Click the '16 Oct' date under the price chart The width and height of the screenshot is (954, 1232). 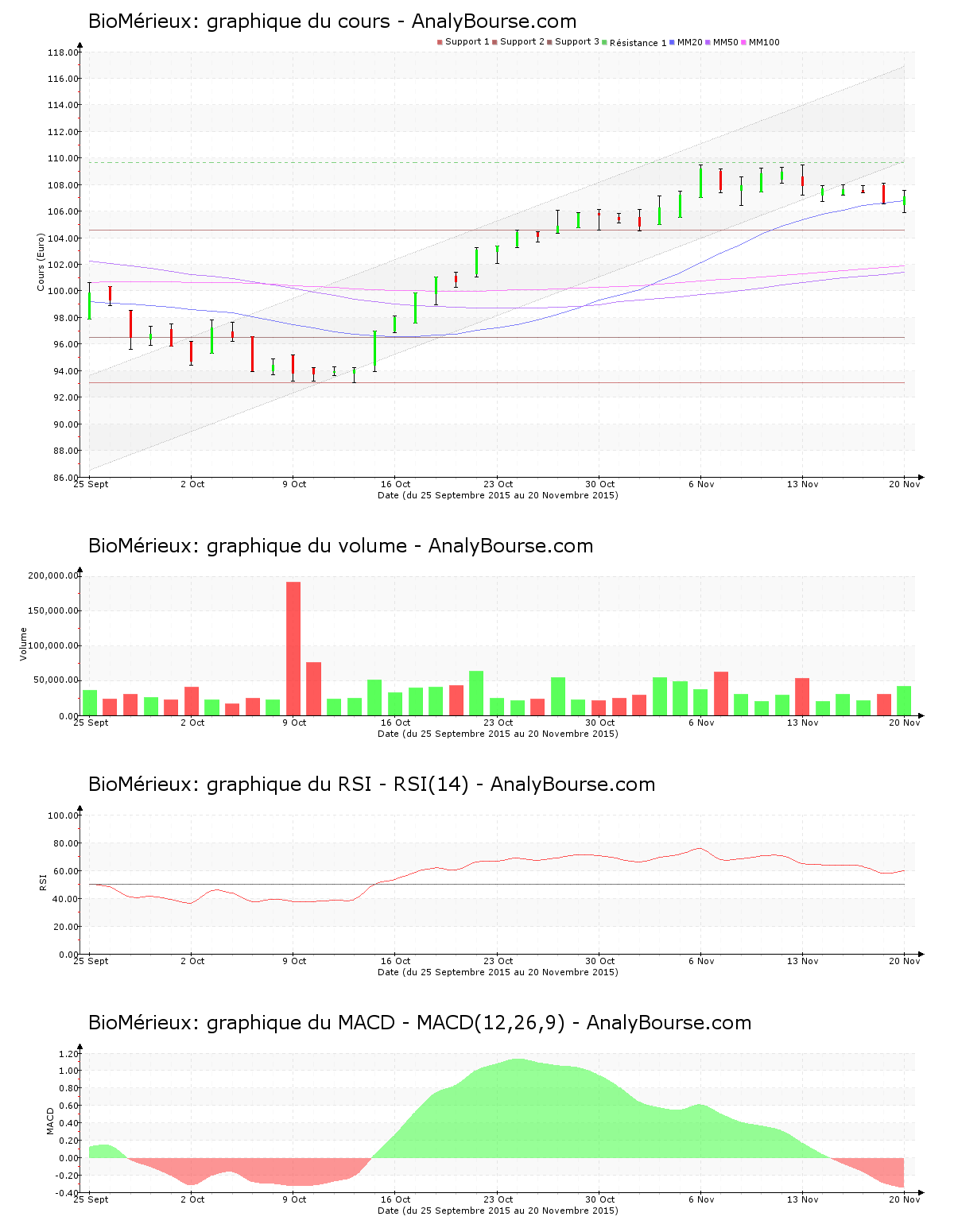click(x=395, y=484)
